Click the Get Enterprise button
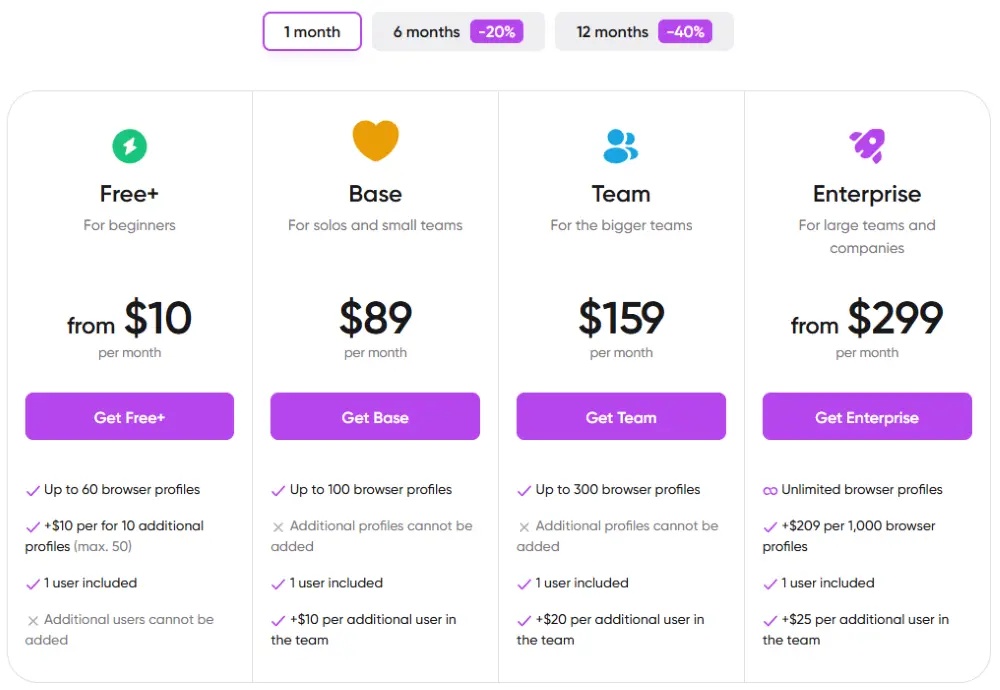Viewport: 1000px width, 690px height. pos(867,416)
